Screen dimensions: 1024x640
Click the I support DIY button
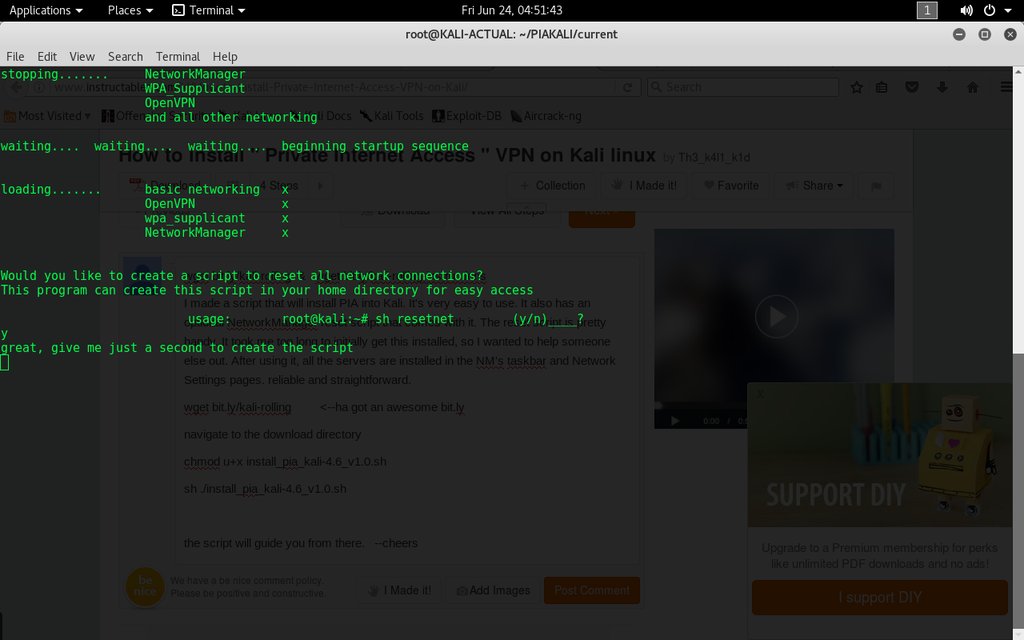[880, 598]
